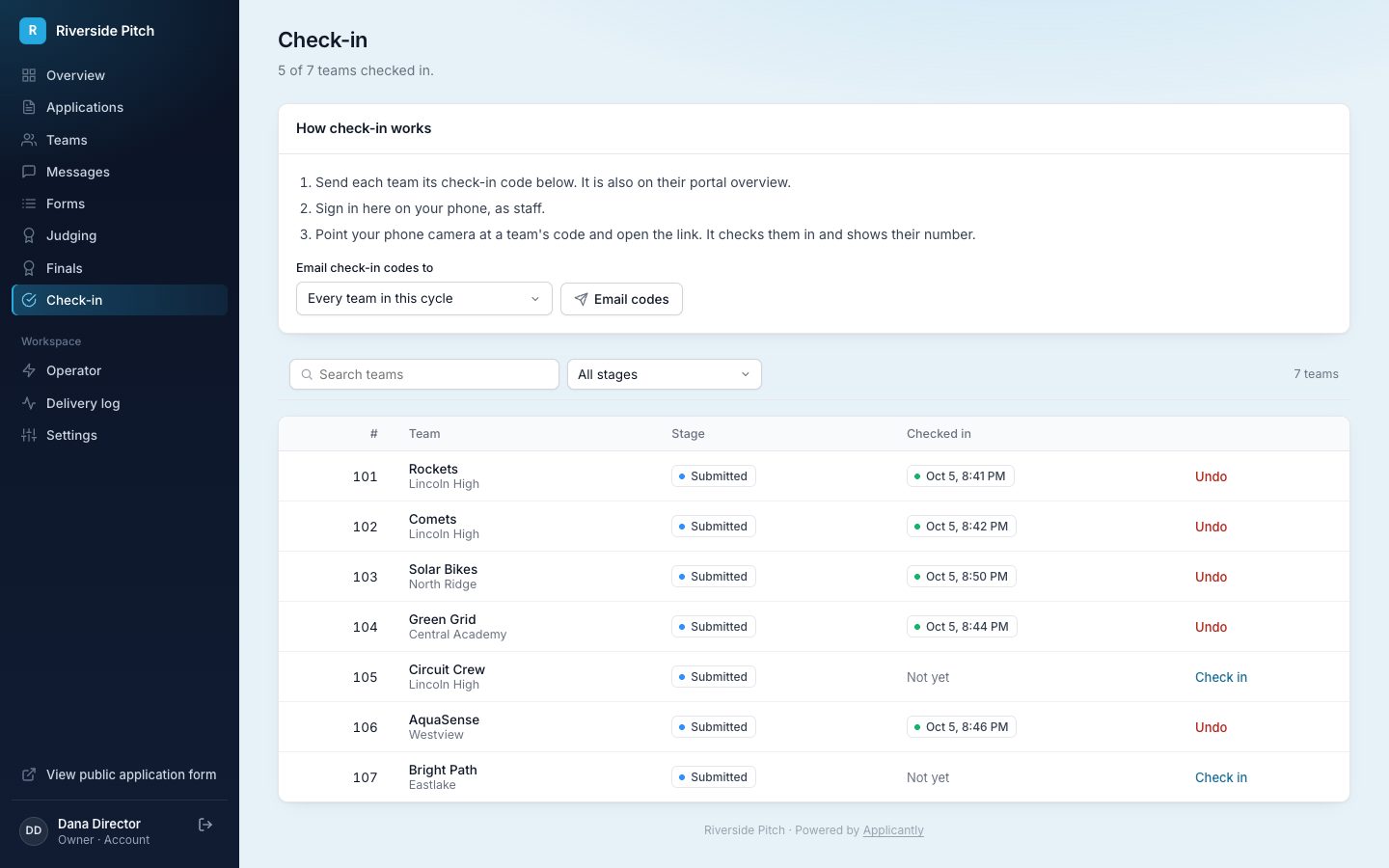
Task: Click the Search teams field
Action: pyautogui.click(x=424, y=374)
